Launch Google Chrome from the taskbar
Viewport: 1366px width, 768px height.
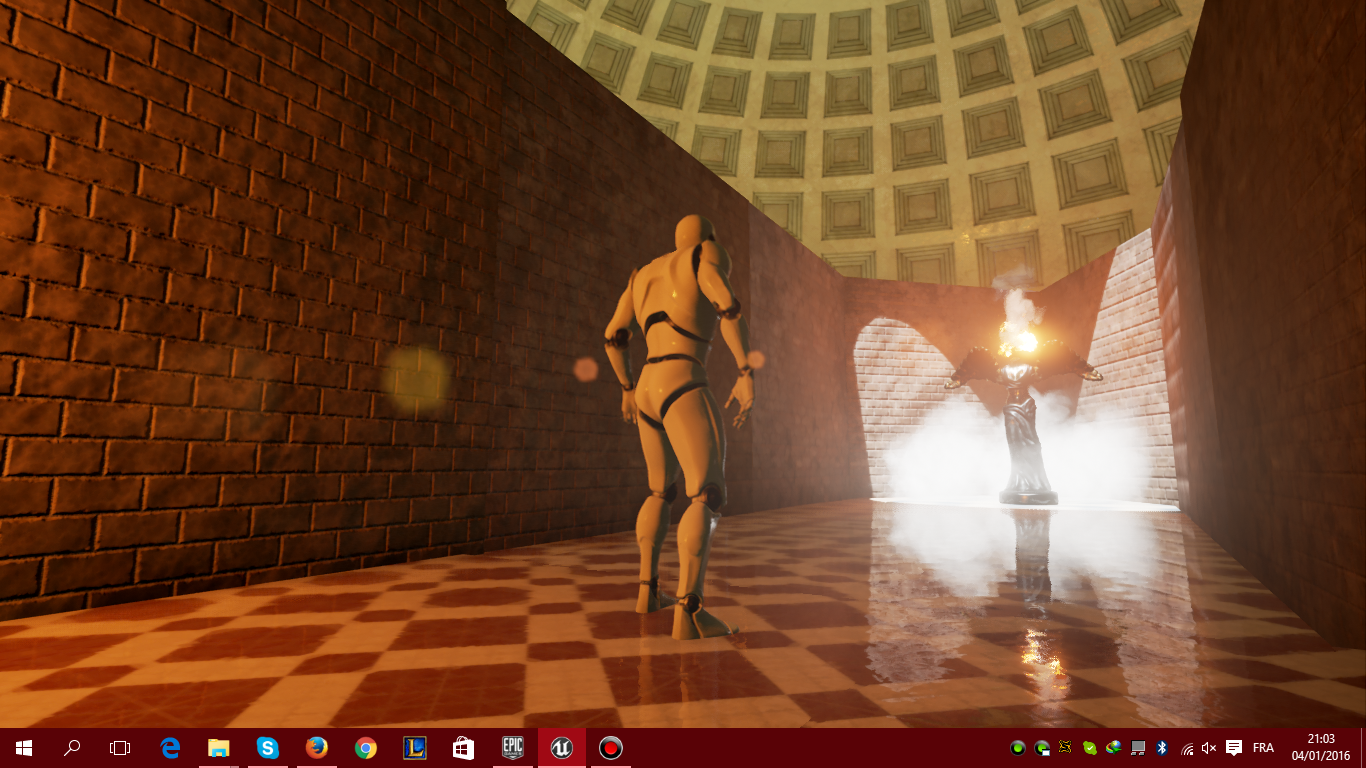[365, 748]
